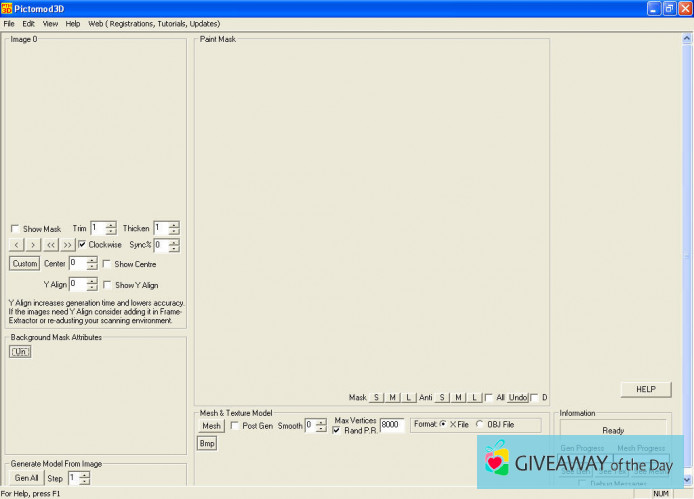Click the previous image '<' arrow button
The height and width of the screenshot is (499, 694).
point(17,245)
